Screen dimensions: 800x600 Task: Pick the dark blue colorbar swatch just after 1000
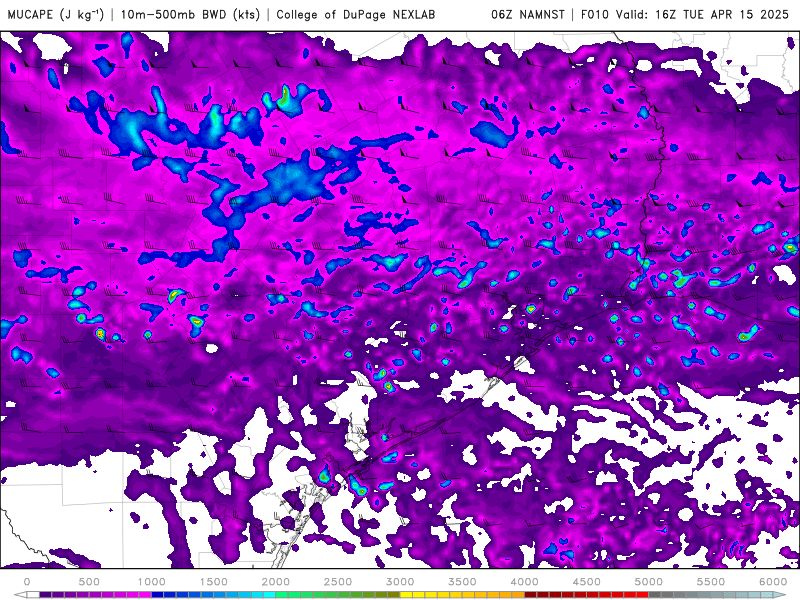(x=158, y=595)
